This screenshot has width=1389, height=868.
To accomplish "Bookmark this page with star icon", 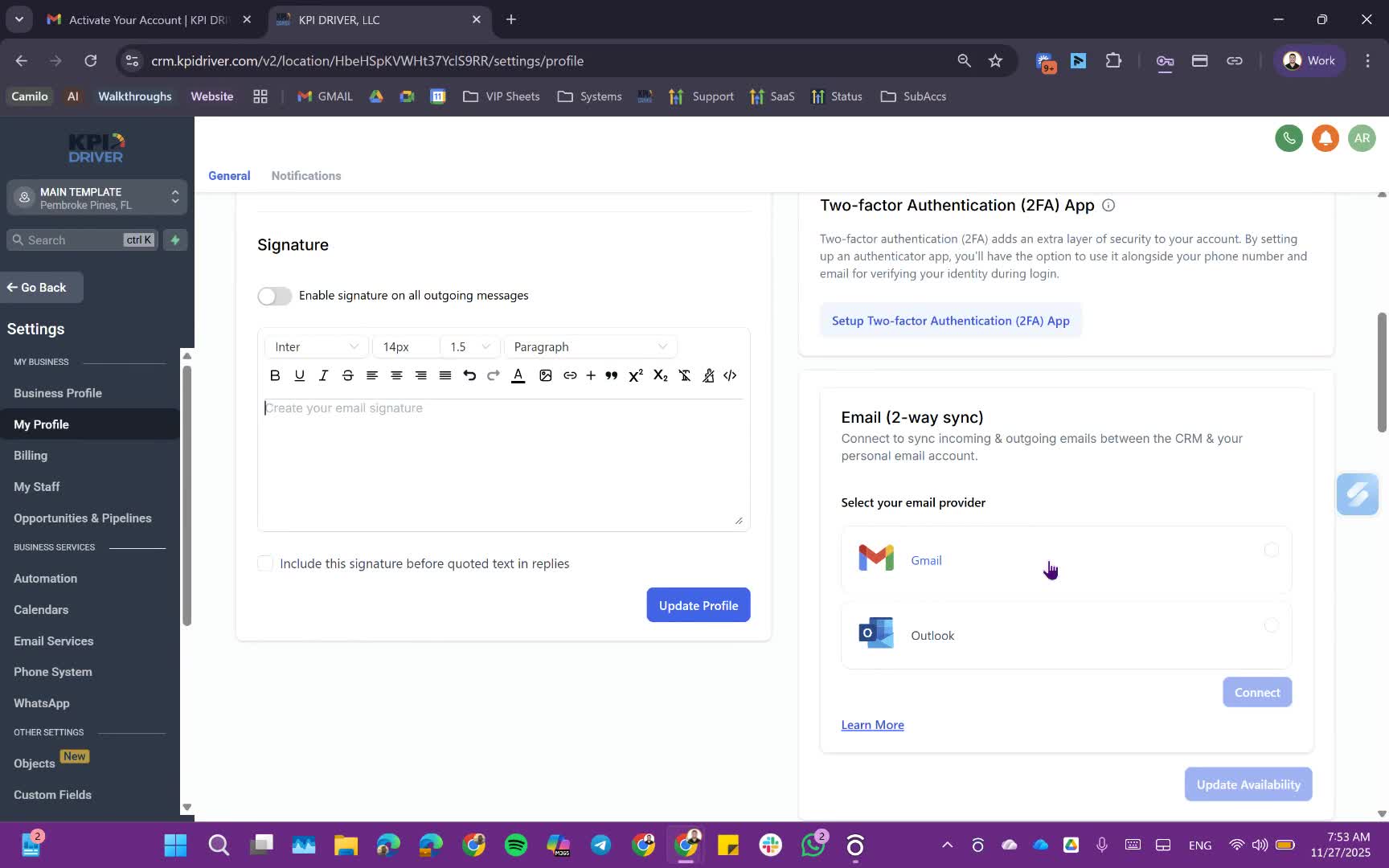I will pos(995,61).
